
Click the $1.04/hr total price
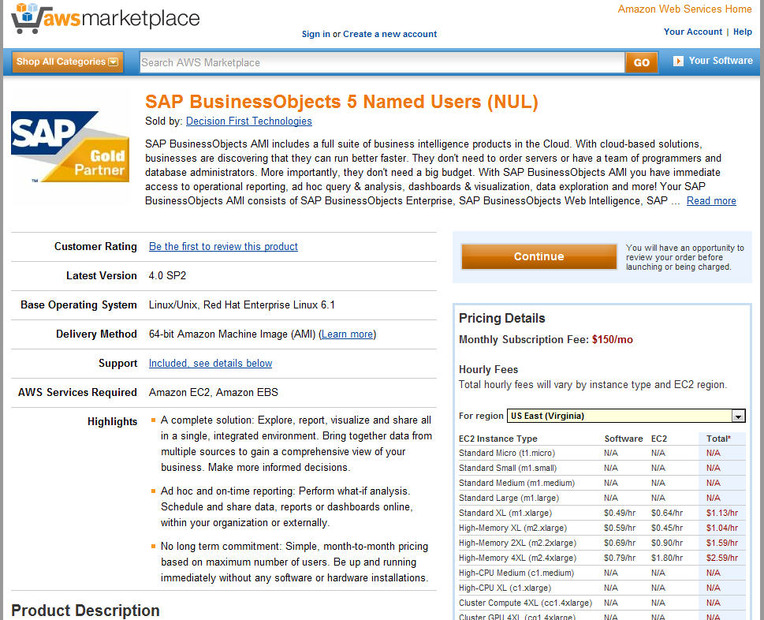[x=722, y=528]
